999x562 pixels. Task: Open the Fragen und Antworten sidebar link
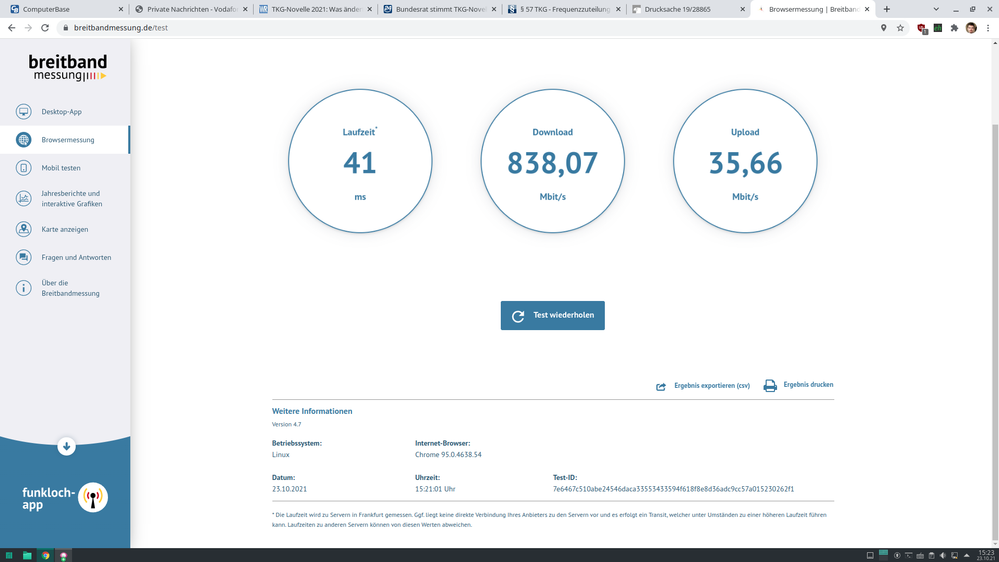click(x=76, y=257)
